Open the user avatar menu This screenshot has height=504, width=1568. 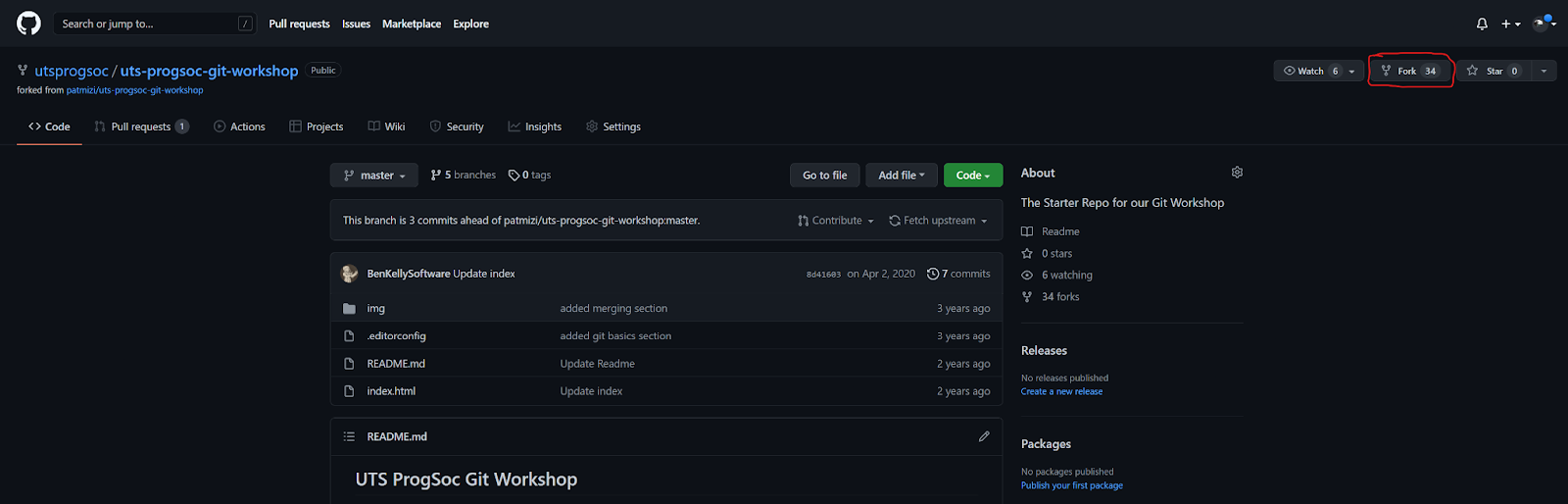[x=1544, y=24]
